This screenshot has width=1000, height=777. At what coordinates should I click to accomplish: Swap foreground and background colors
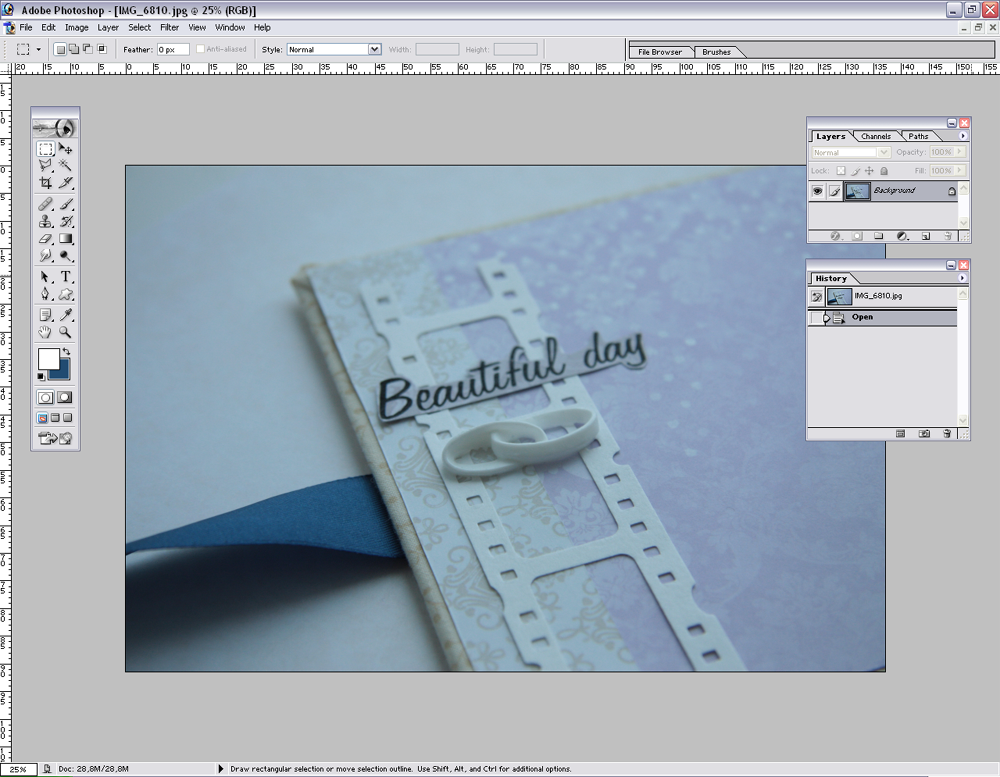click(x=66, y=352)
